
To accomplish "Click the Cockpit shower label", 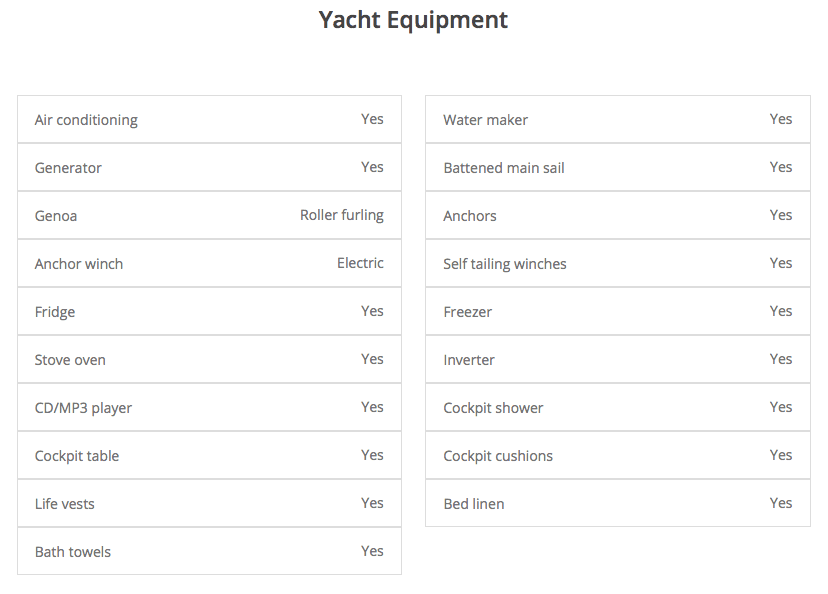I will [493, 408].
